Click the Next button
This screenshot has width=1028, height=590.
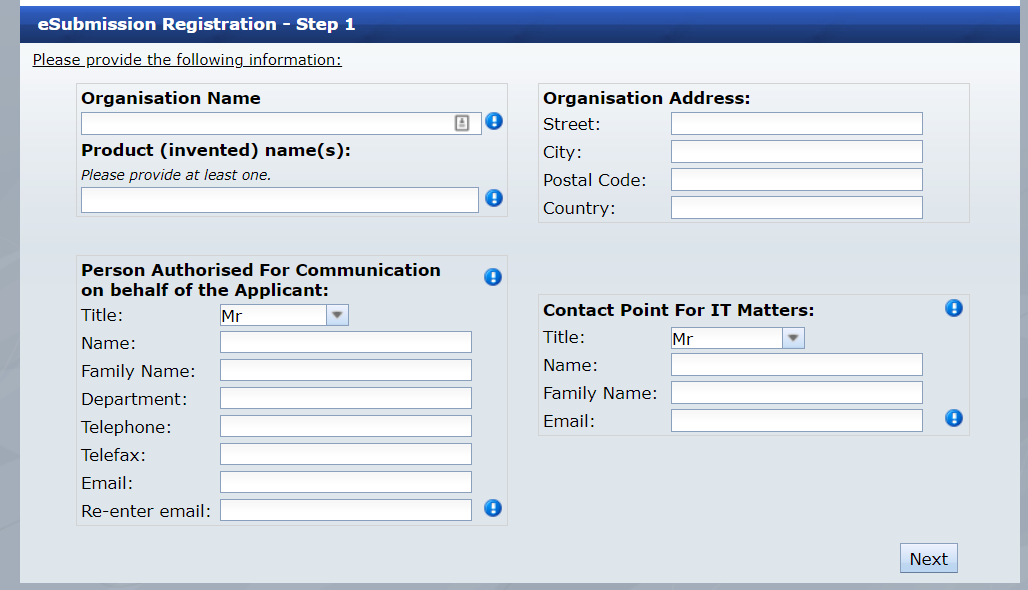pos(928,559)
